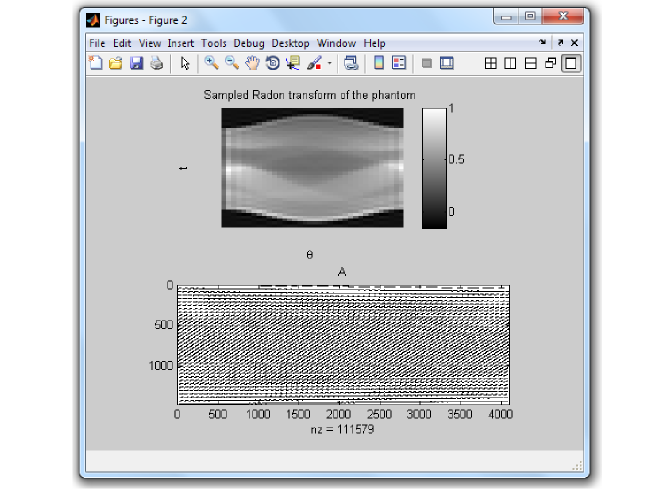Image resolution: width=664 pixels, height=498 pixels.
Task: Save the figure with the floppy icon
Action: click(136, 63)
